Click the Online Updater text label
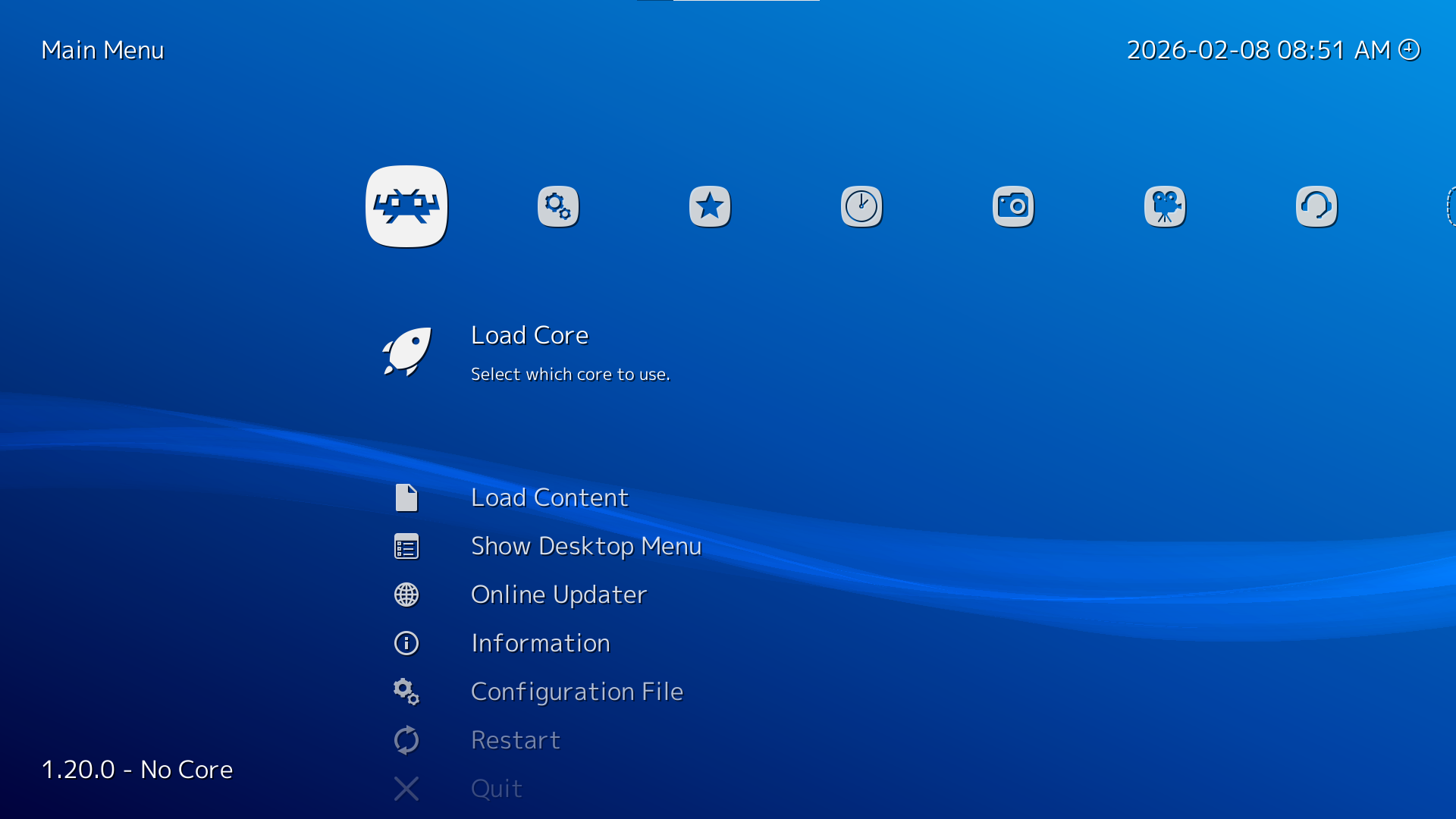 (558, 595)
